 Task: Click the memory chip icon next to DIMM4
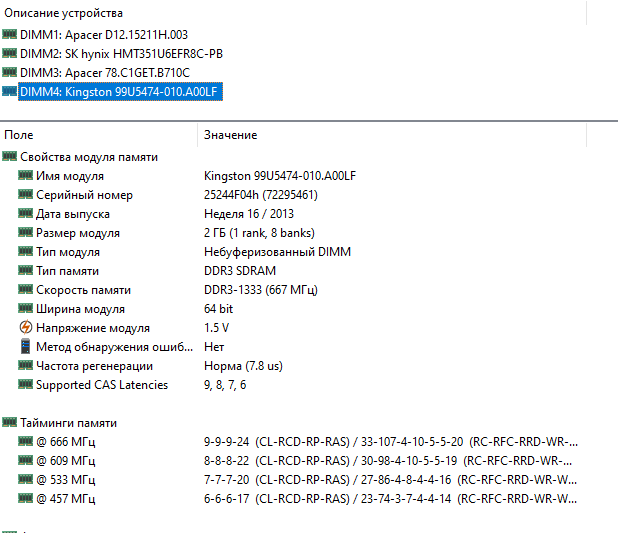tap(9, 91)
